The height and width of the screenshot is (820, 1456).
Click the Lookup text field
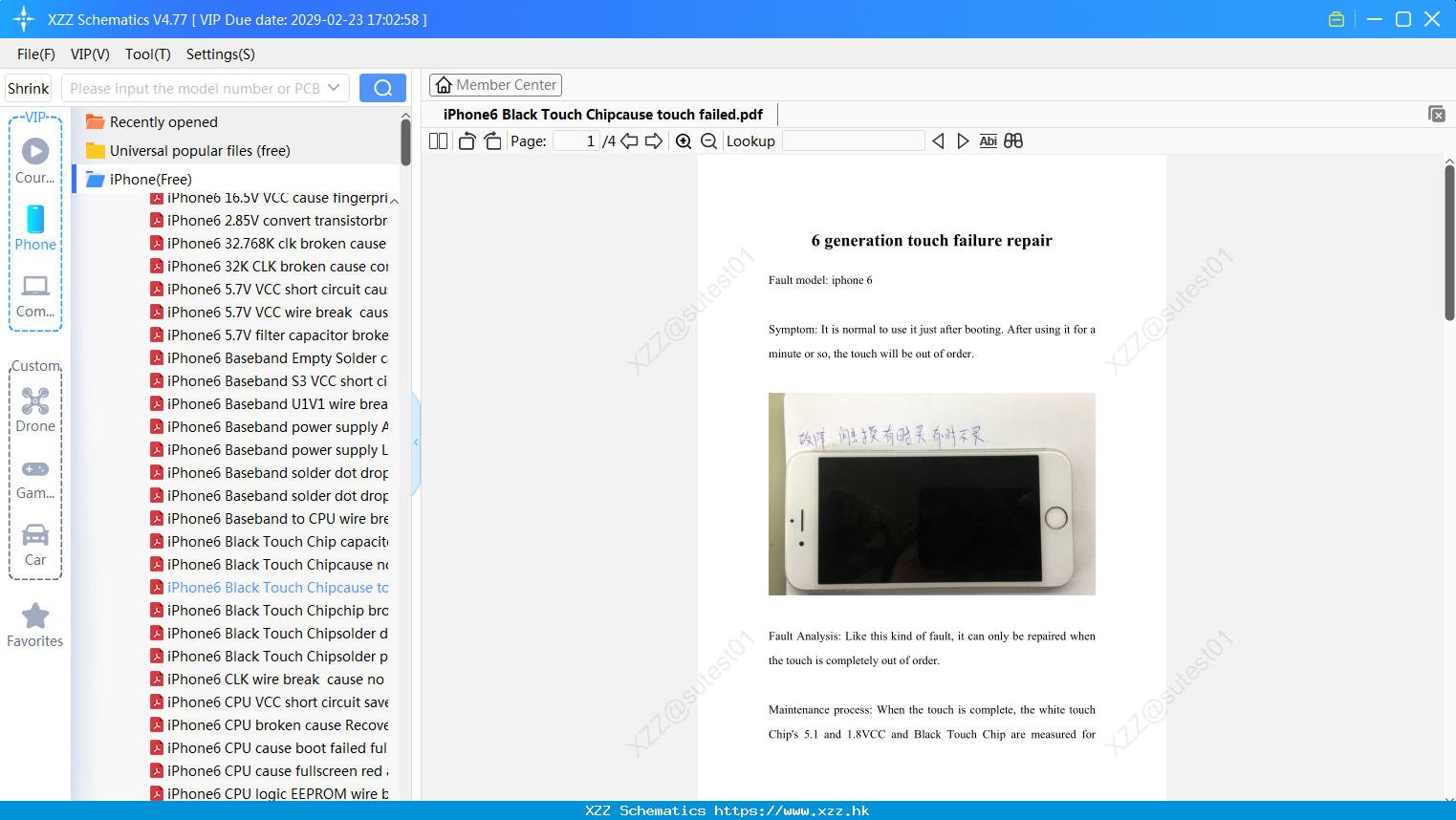854,141
